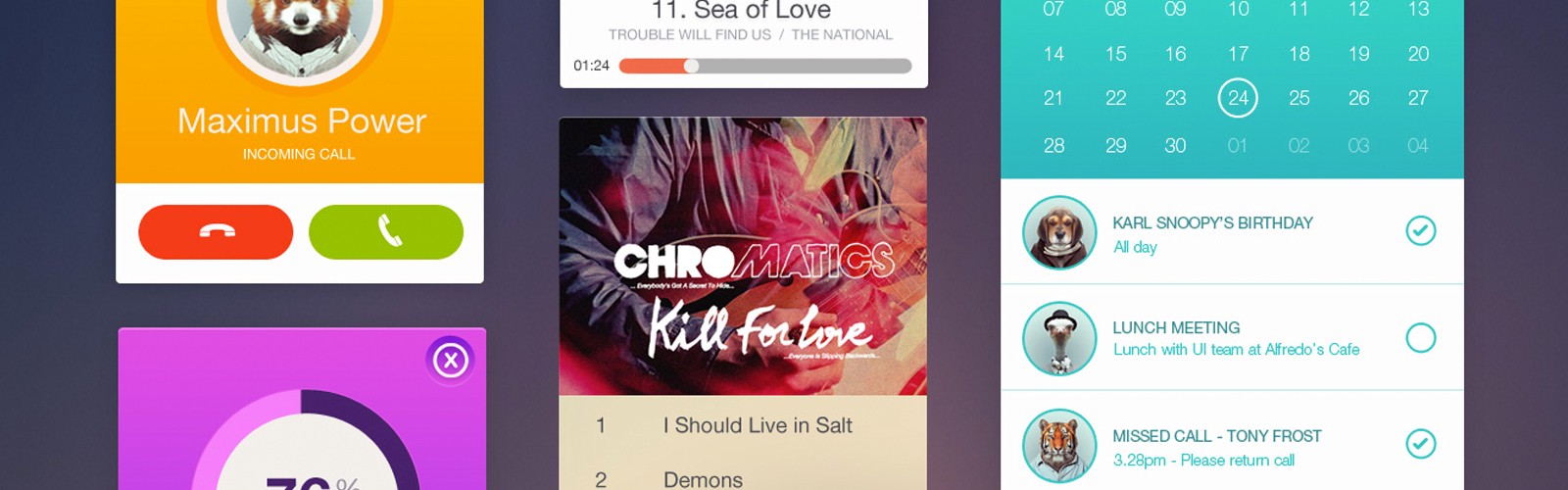Open the ostrich avatar for Lunch Meeting
1568x490 pixels.
click(x=1059, y=338)
